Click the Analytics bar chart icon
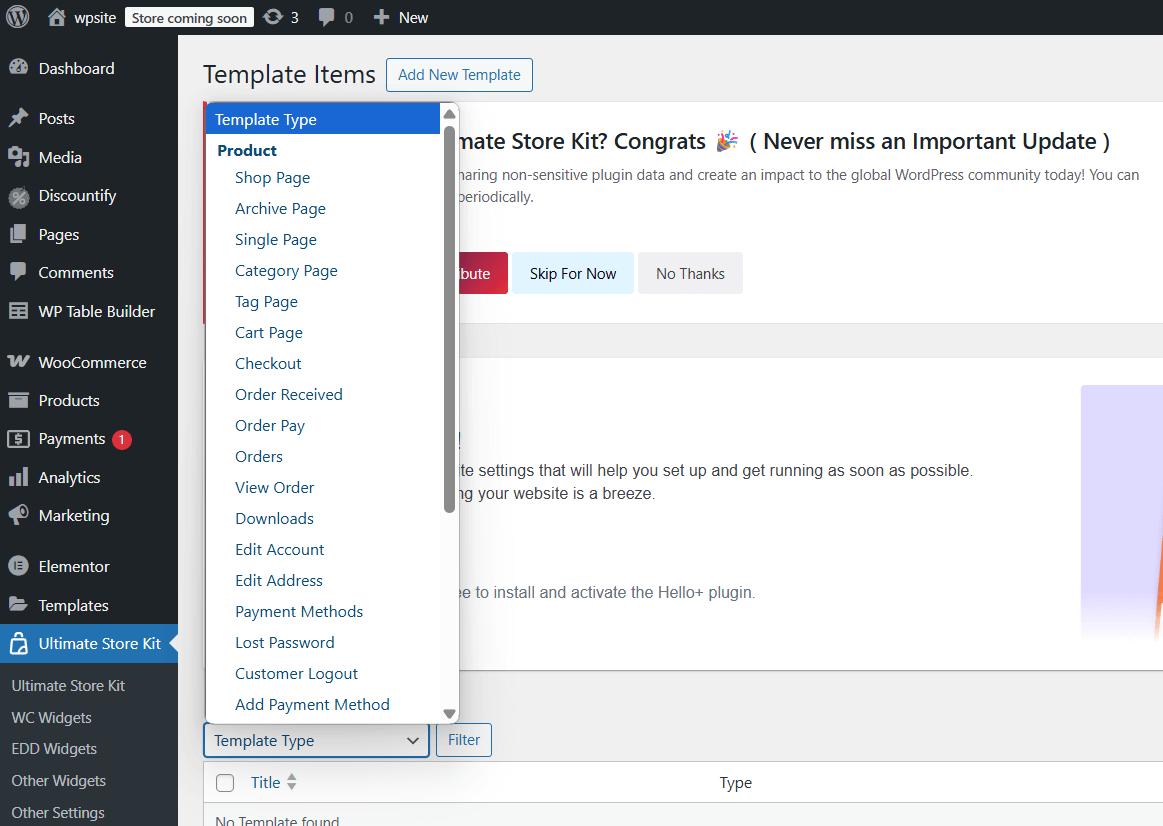Image resolution: width=1163 pixels, height=826 pixels. coord(19,477)
